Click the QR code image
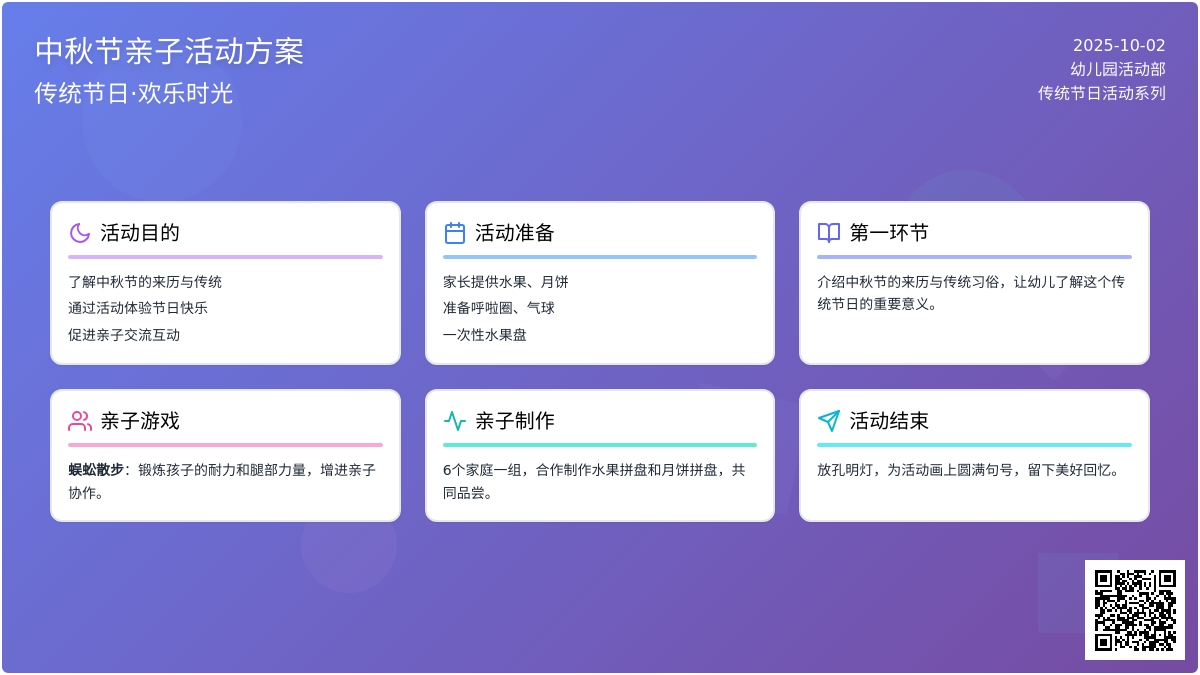Screen dimensions: 1200x675 point(1135,610)
